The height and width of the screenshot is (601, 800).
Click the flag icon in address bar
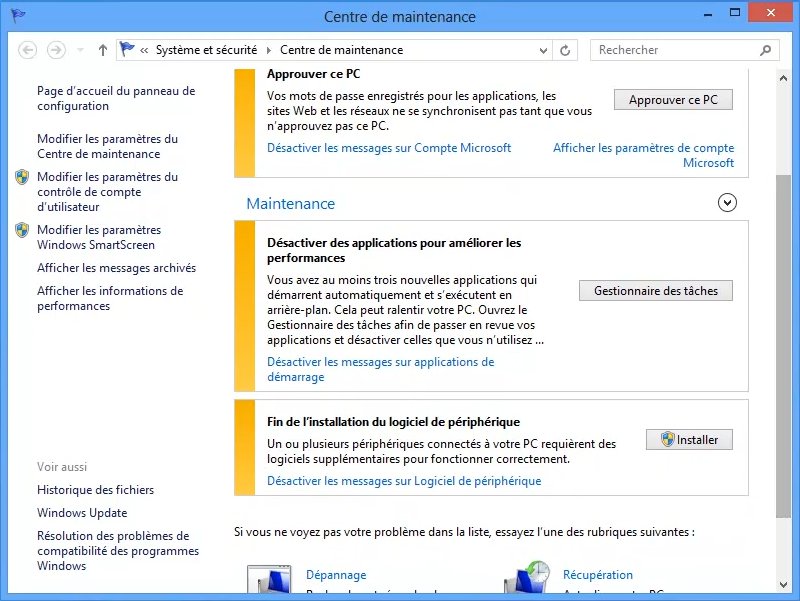(x=127, y=50)
